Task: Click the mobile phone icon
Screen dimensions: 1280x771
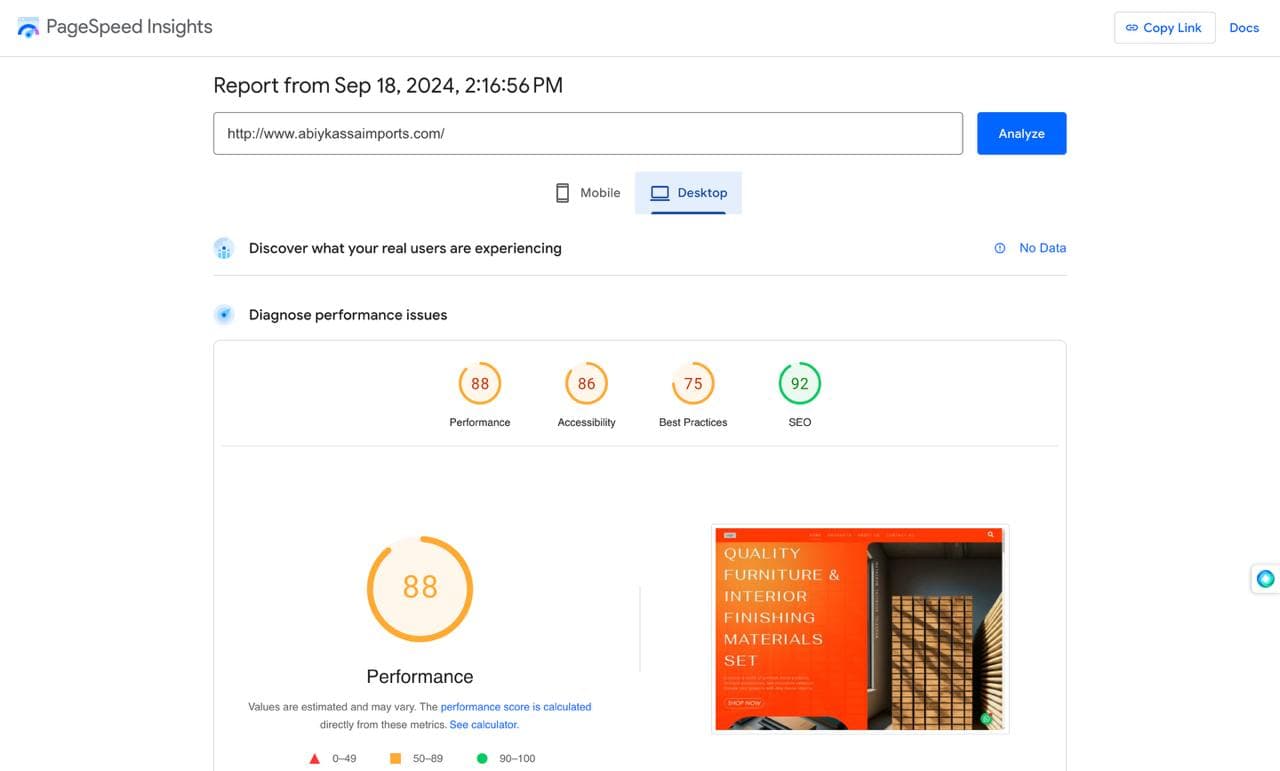Action: 562,193
